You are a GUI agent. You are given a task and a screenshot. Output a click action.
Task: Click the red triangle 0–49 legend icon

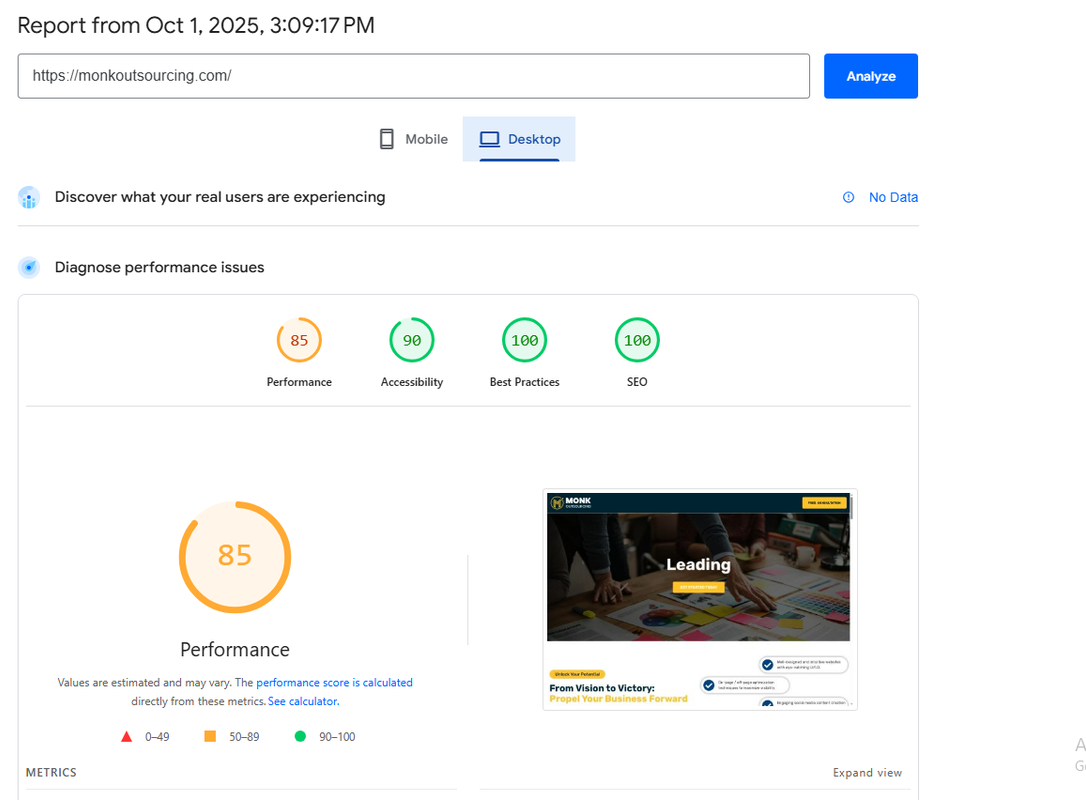pos(127,737)
